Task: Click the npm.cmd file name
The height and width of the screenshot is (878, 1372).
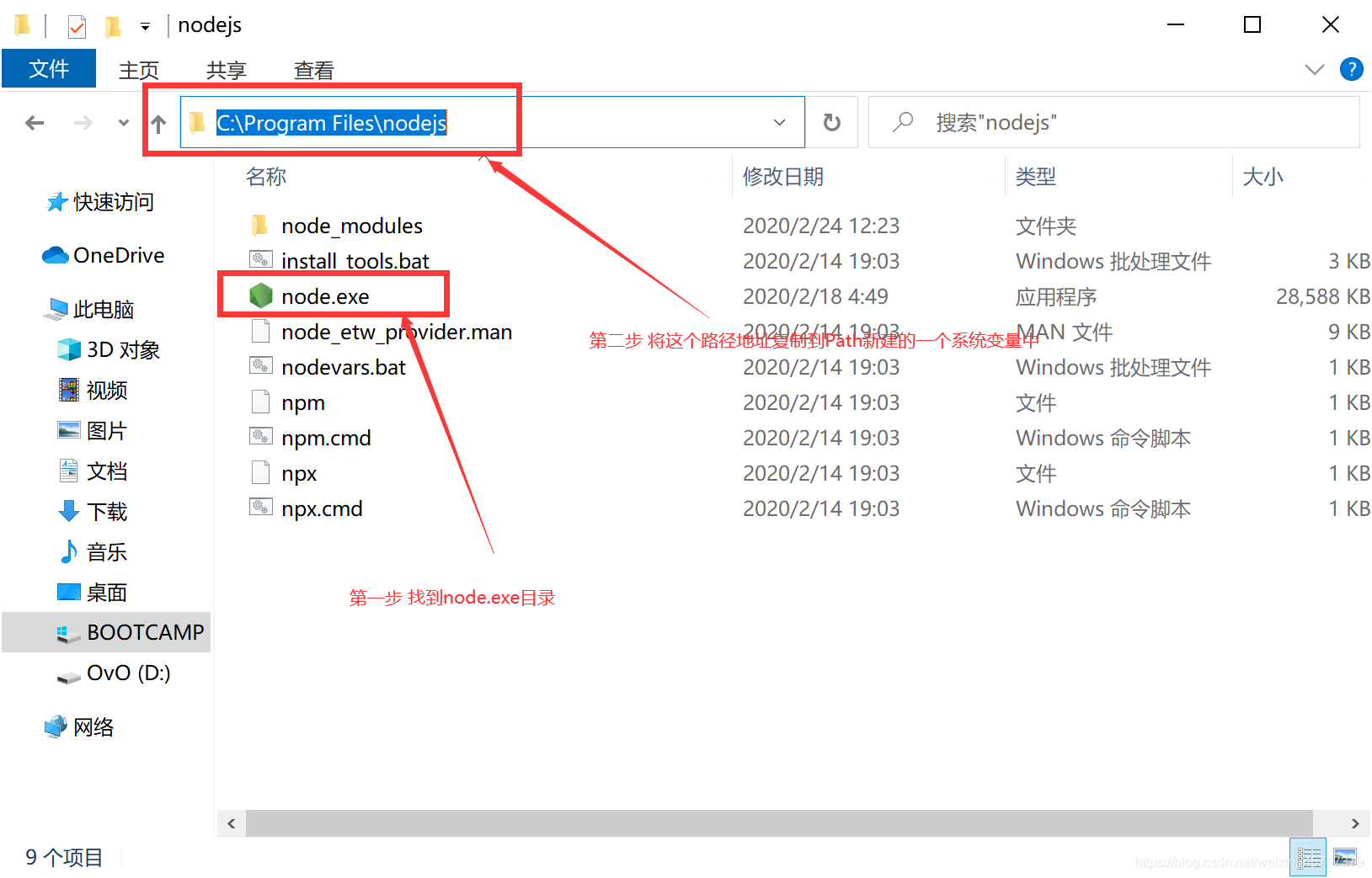Action: point(326,438)
